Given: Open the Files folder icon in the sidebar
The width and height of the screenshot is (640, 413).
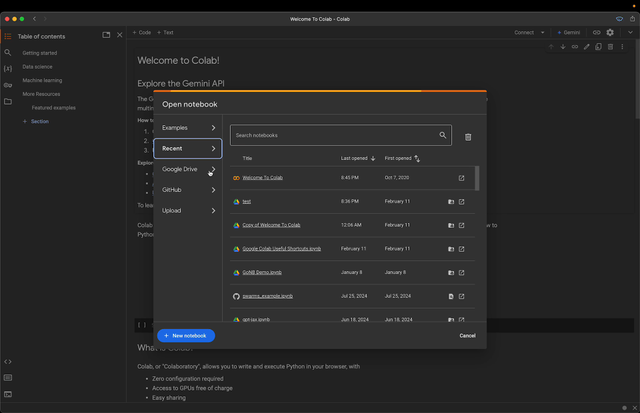Looking at the screenshot, I should (8, 101).
